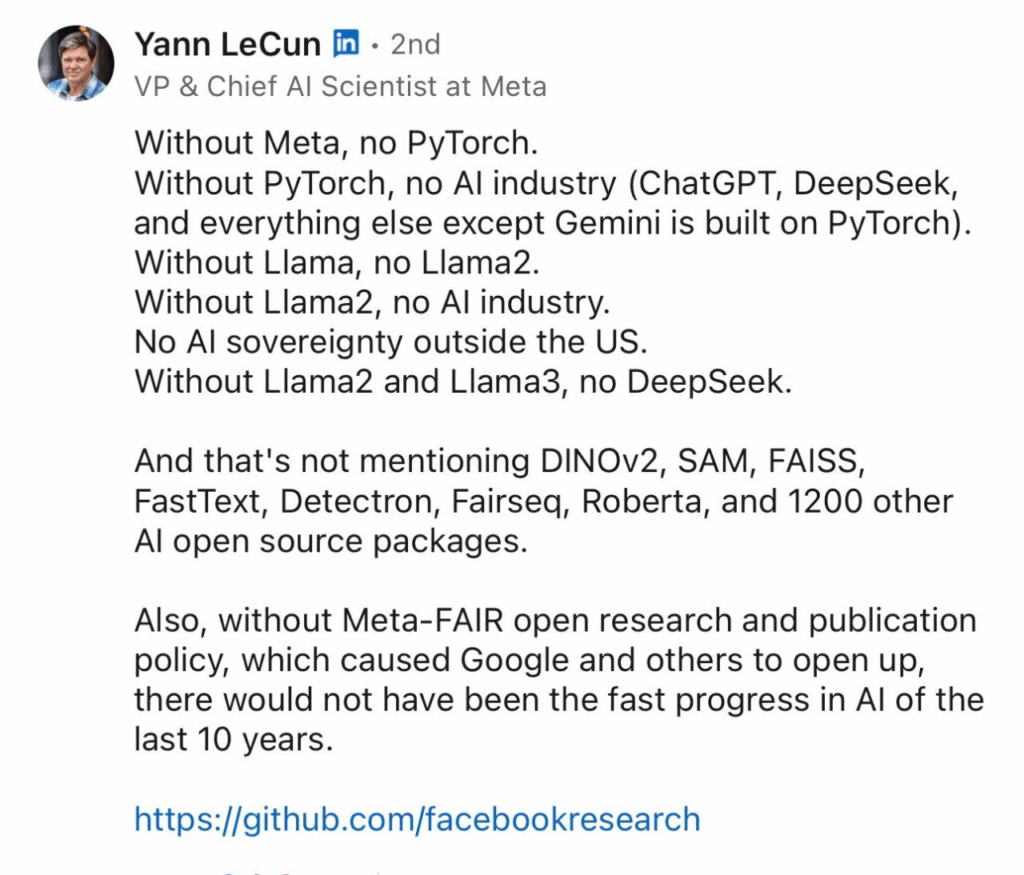Click the word FAISS in the post
Viewport: 1024px width, 875px height.
point(816,461)
